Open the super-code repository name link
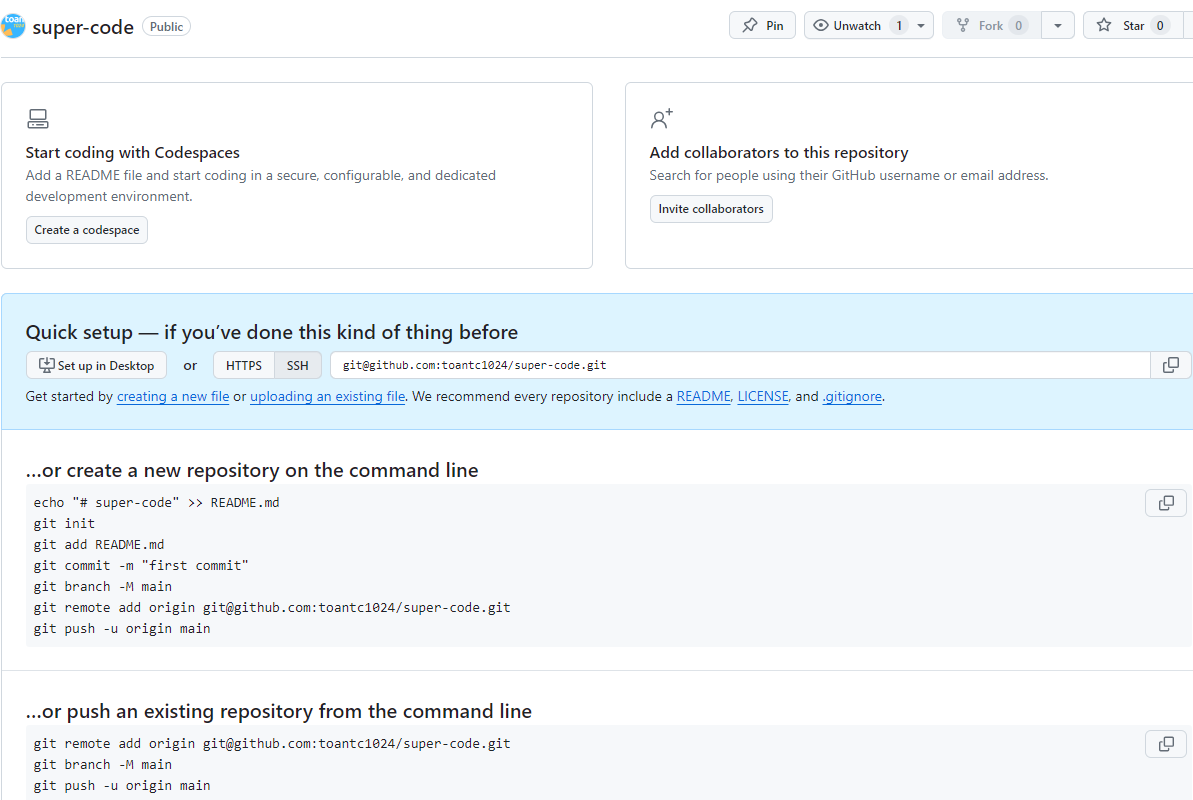This screenshot has width=1193, height=800. 83,27
